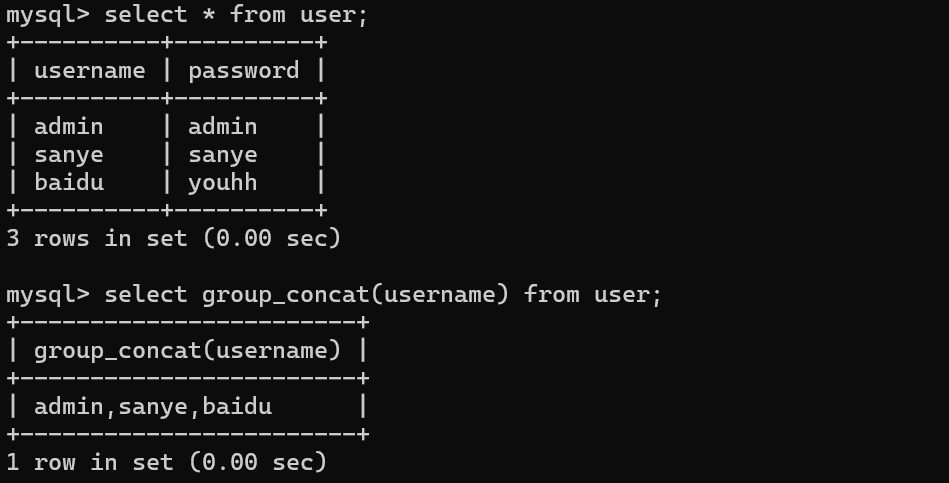Select admin in the username column
The image size is (949, 483).
(68, 127)
